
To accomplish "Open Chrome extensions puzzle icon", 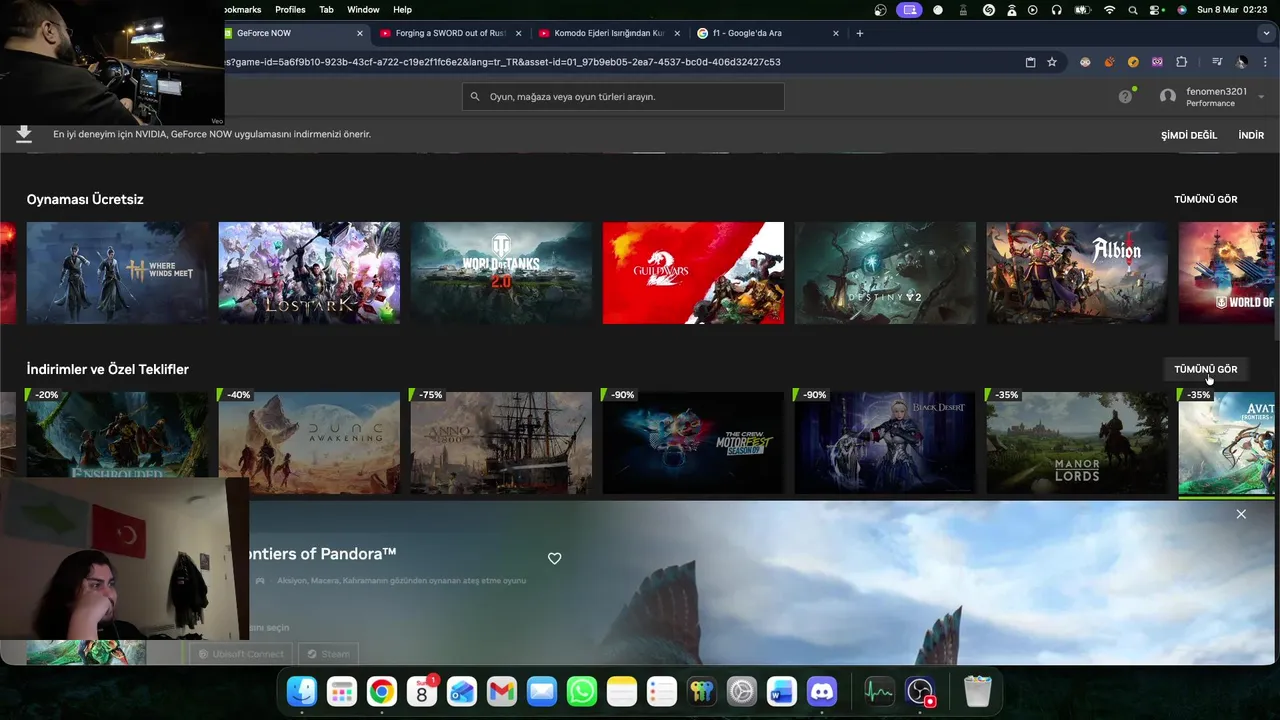I will (1181, 62).
